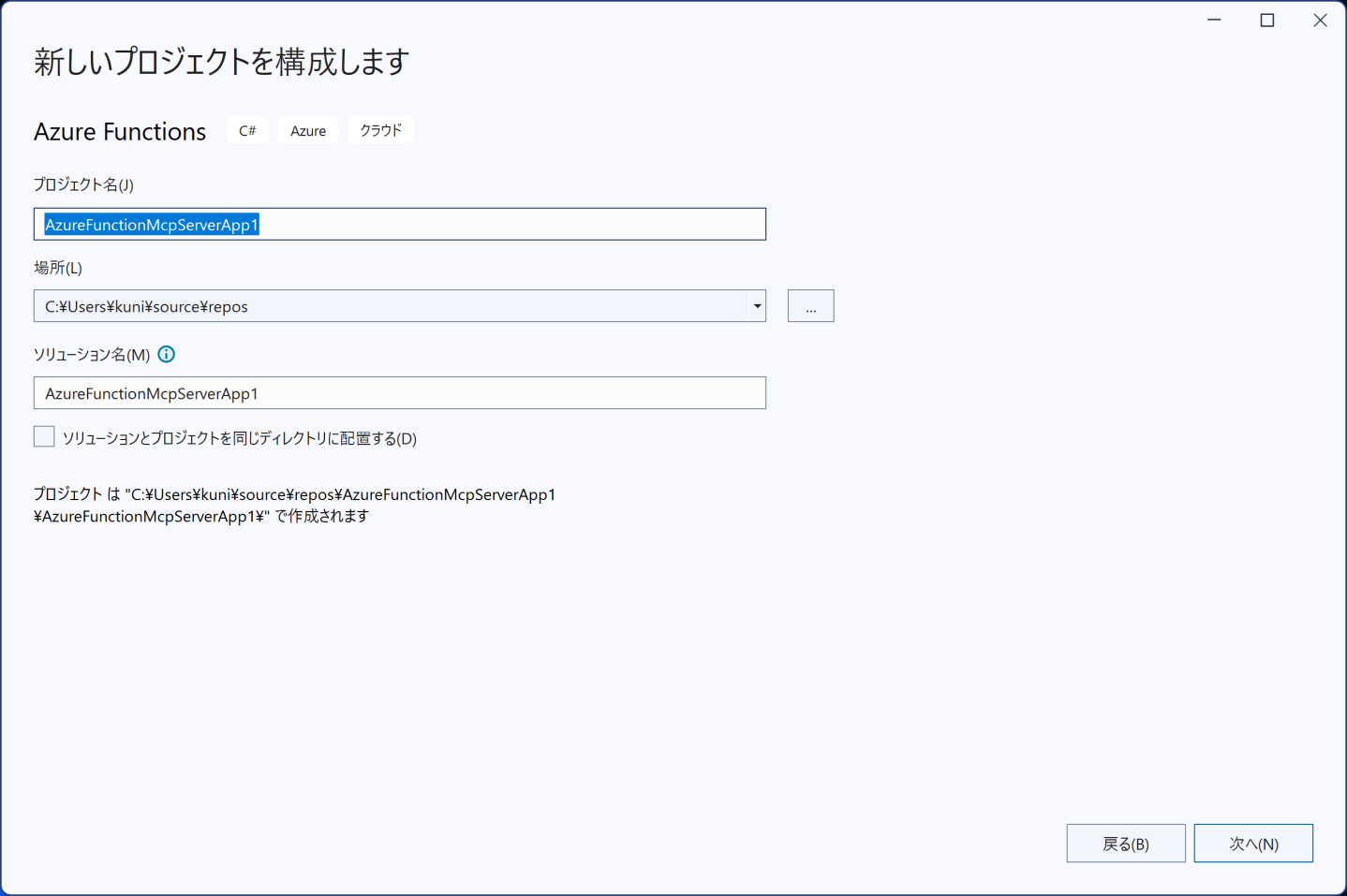Click the ソリューション名(M) label

click(x=92, y=355)
